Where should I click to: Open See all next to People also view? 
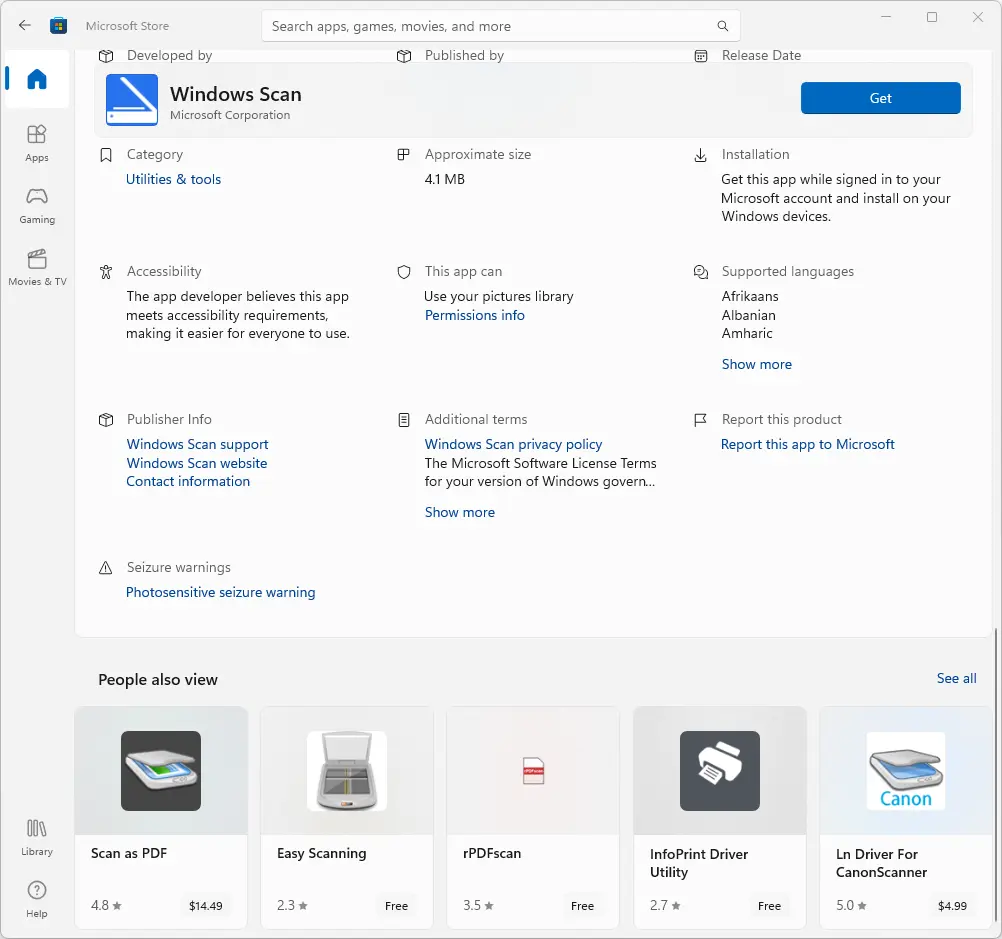[x=955, y=678]
